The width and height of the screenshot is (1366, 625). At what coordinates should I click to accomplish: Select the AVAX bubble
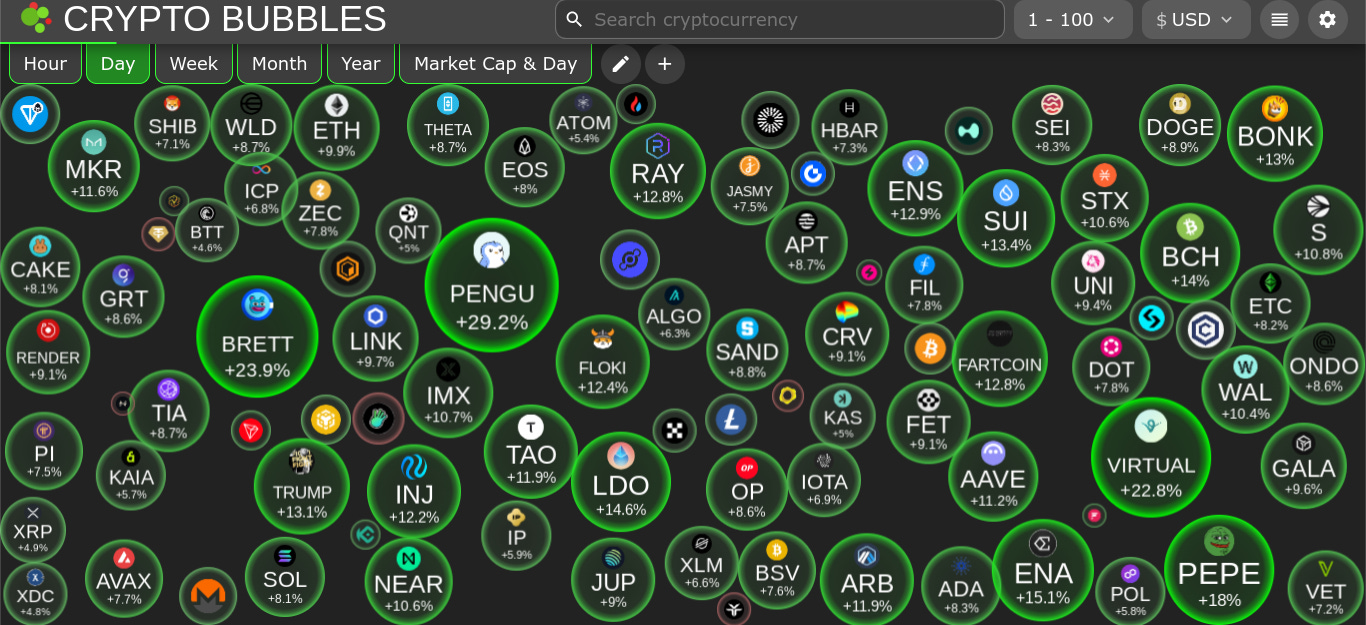click(124, 579)
